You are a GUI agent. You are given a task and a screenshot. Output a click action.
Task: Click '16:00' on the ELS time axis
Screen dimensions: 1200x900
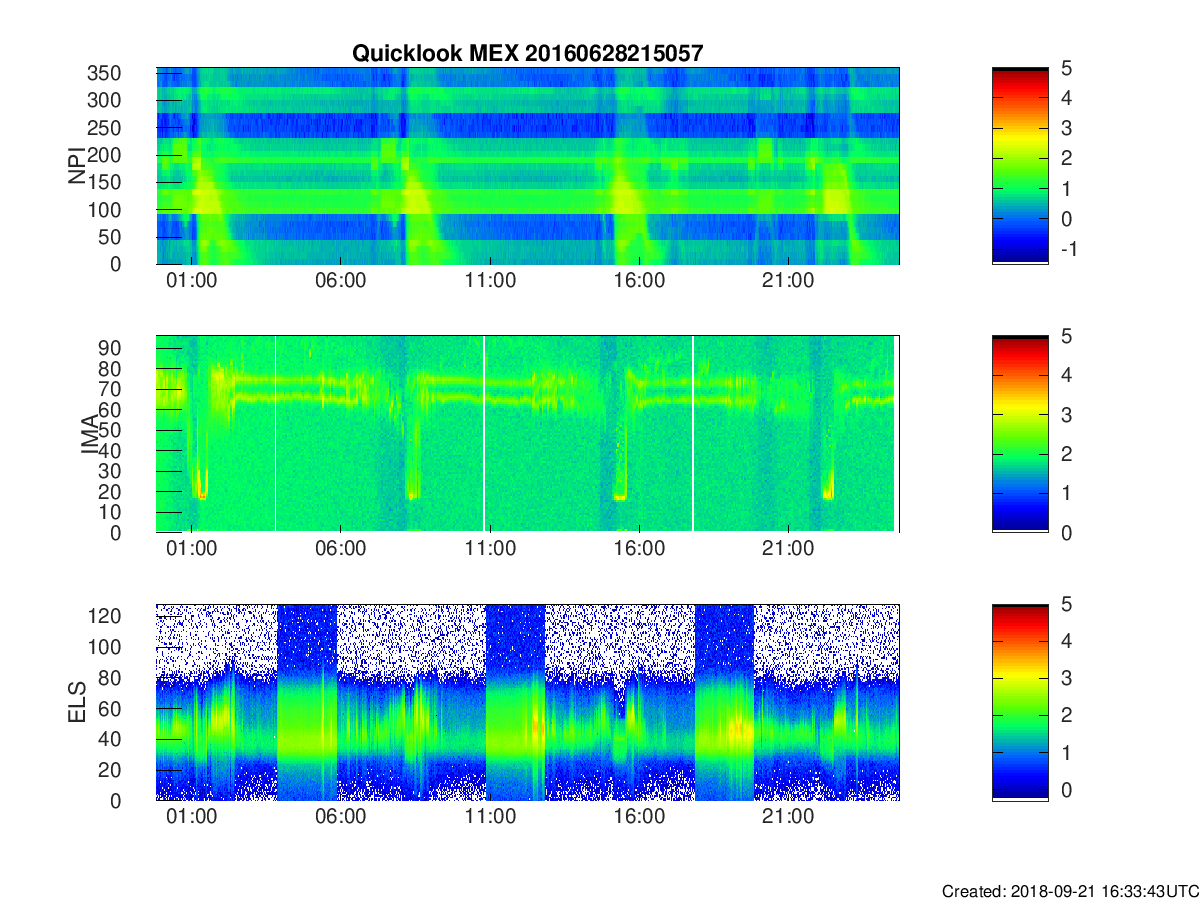[x=639, y=817]
